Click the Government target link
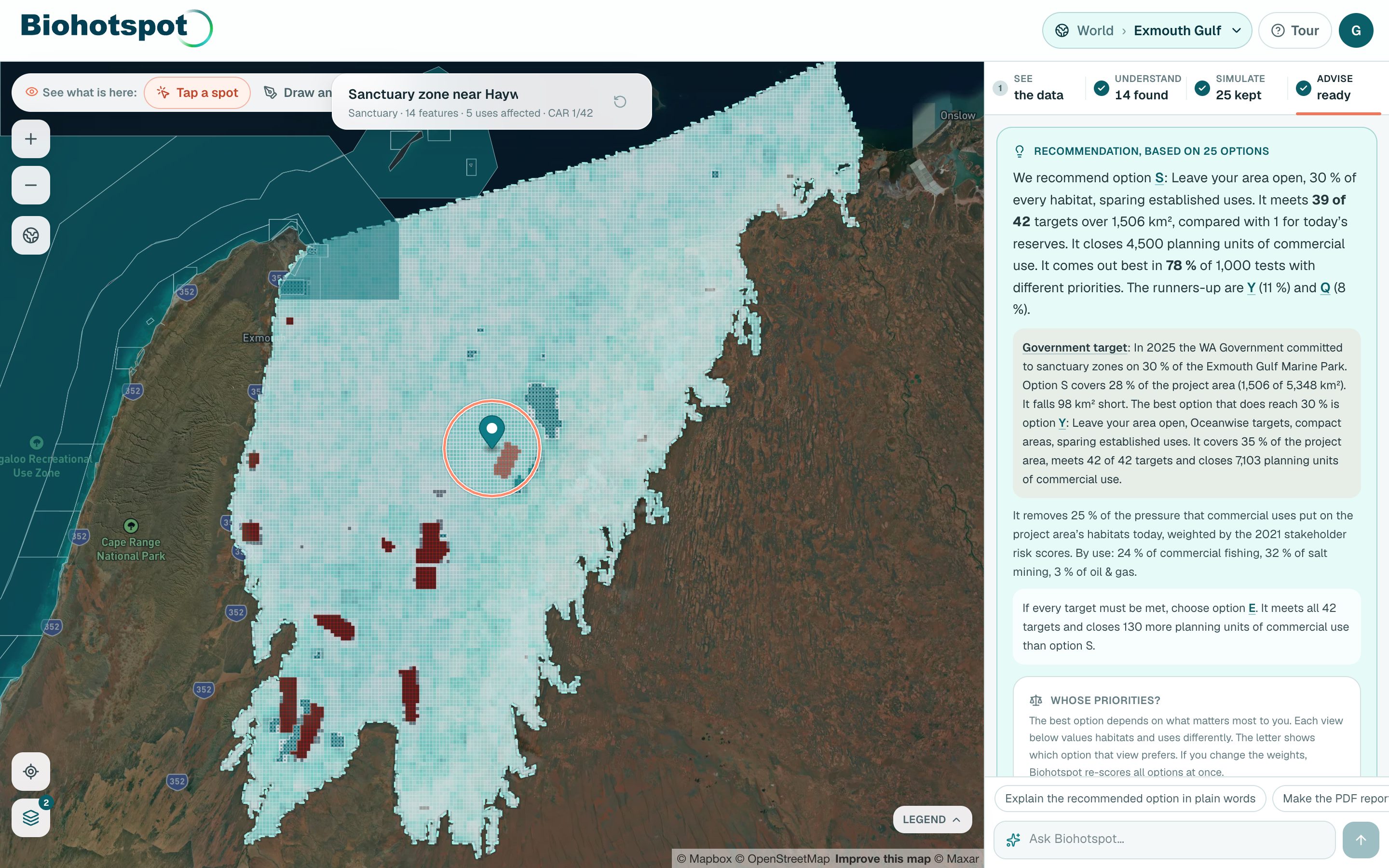This screenshot has height=868, width=1389. pos(1075,348)
